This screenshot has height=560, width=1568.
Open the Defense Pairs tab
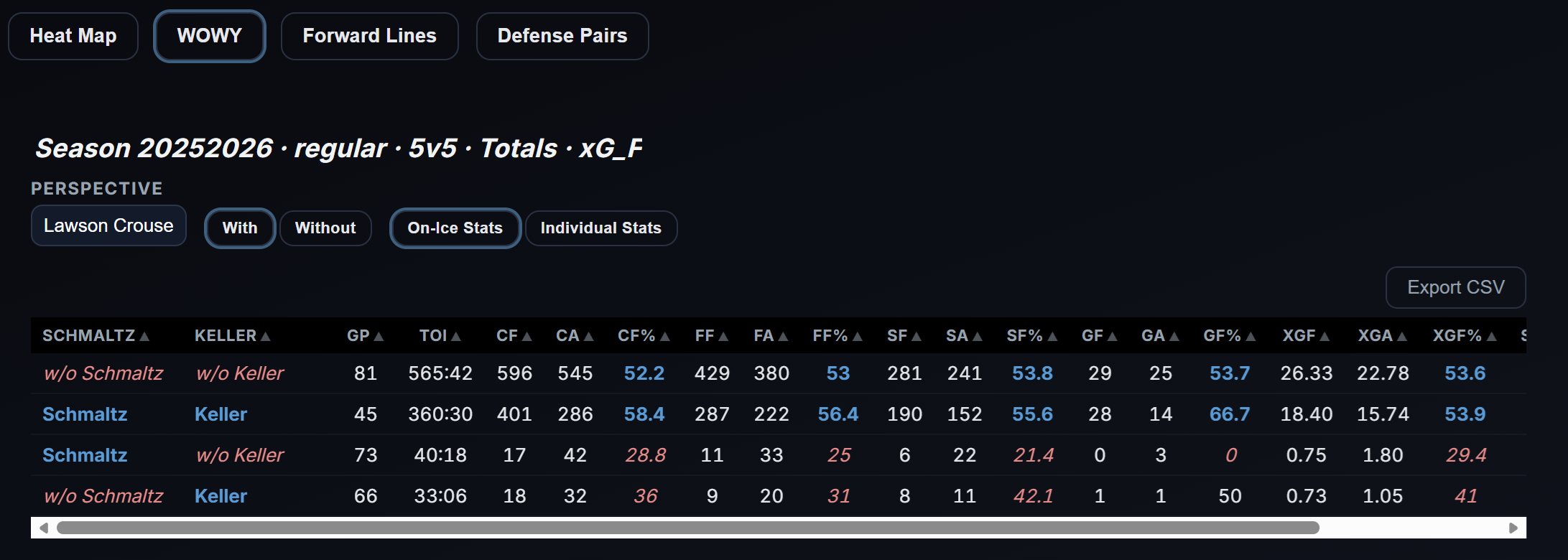562,36
